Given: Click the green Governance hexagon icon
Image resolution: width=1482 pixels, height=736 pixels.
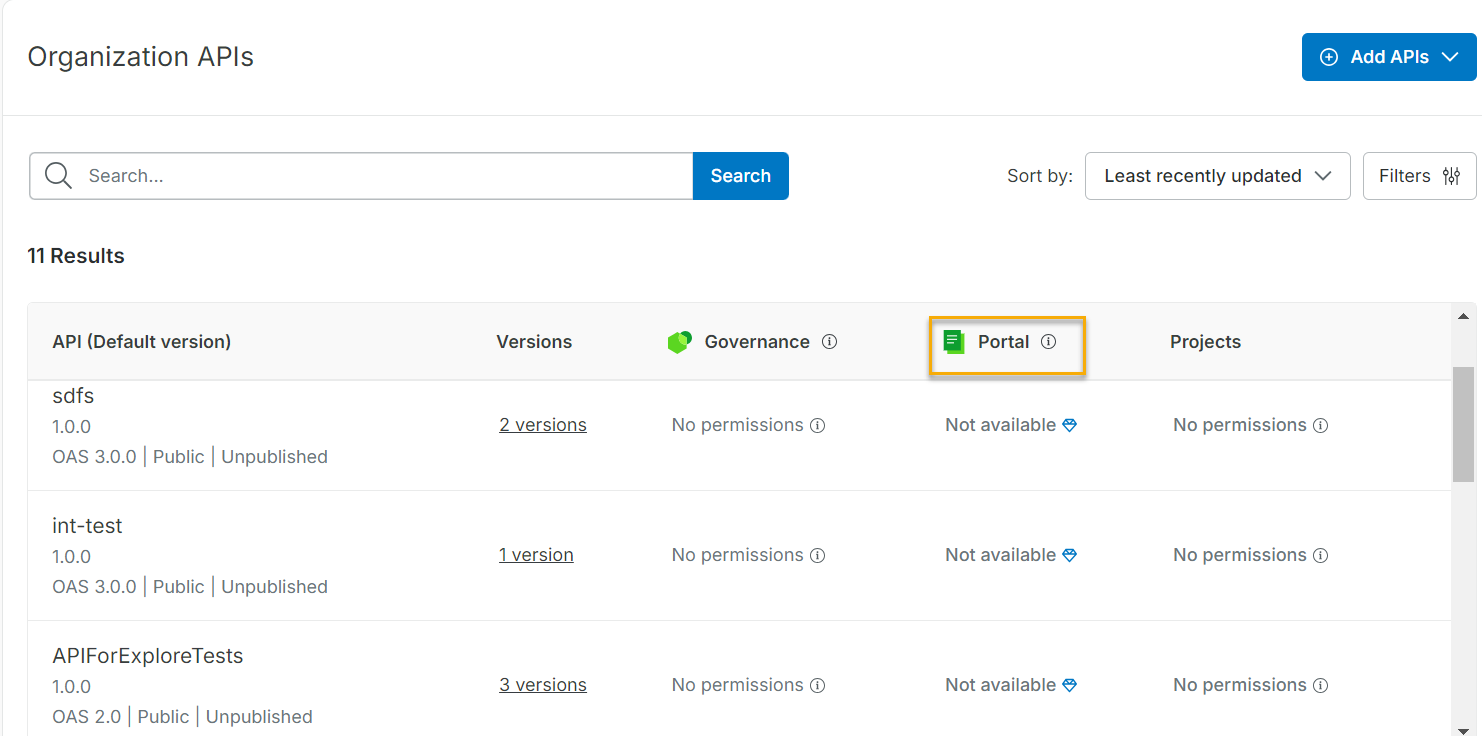Looking at the screenshot, I should click(x=679, y=341).
